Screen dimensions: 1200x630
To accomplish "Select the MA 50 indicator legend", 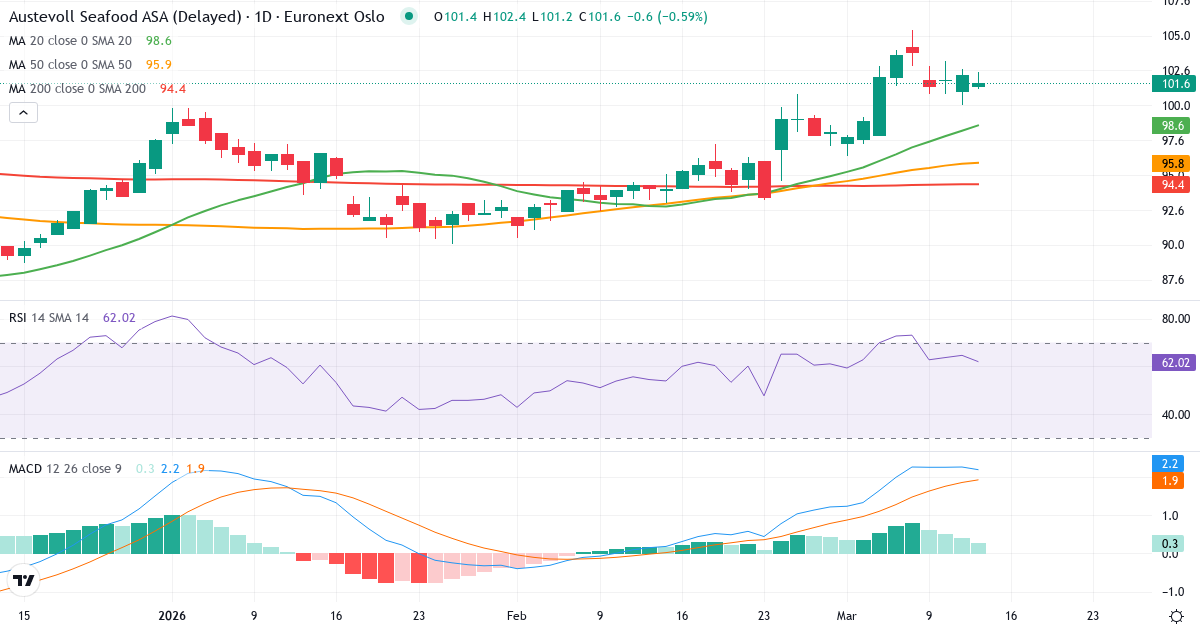I will [x=70, y=65].
